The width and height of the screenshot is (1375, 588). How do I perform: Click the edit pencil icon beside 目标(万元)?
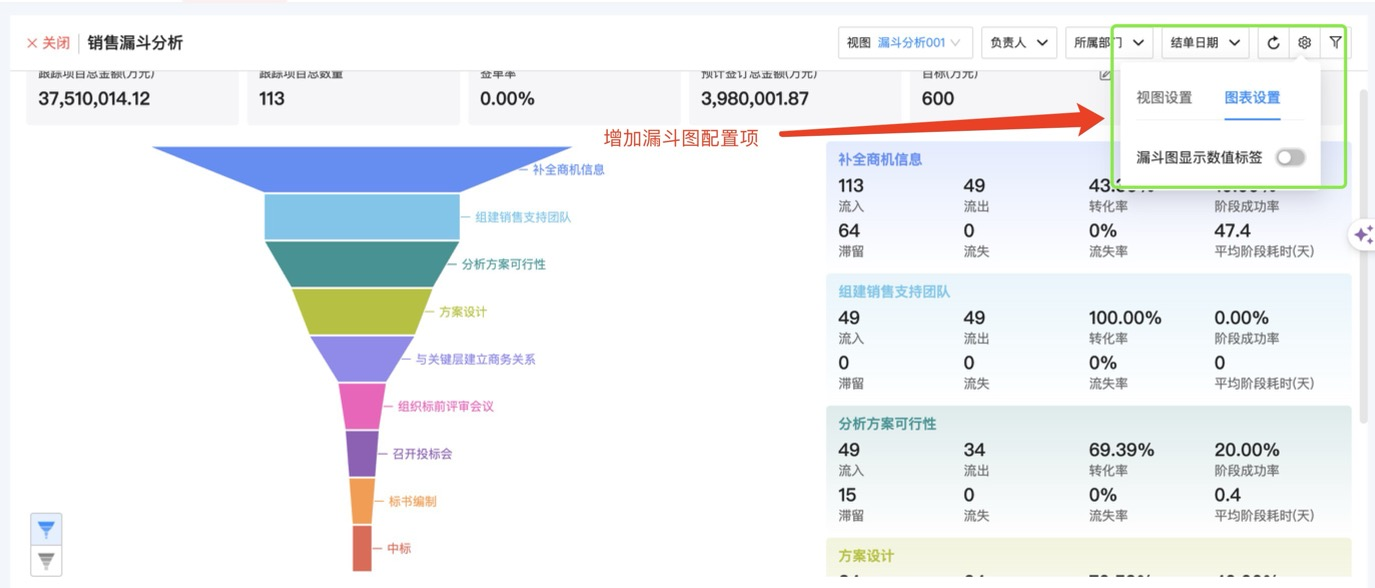click(1105, 74)
